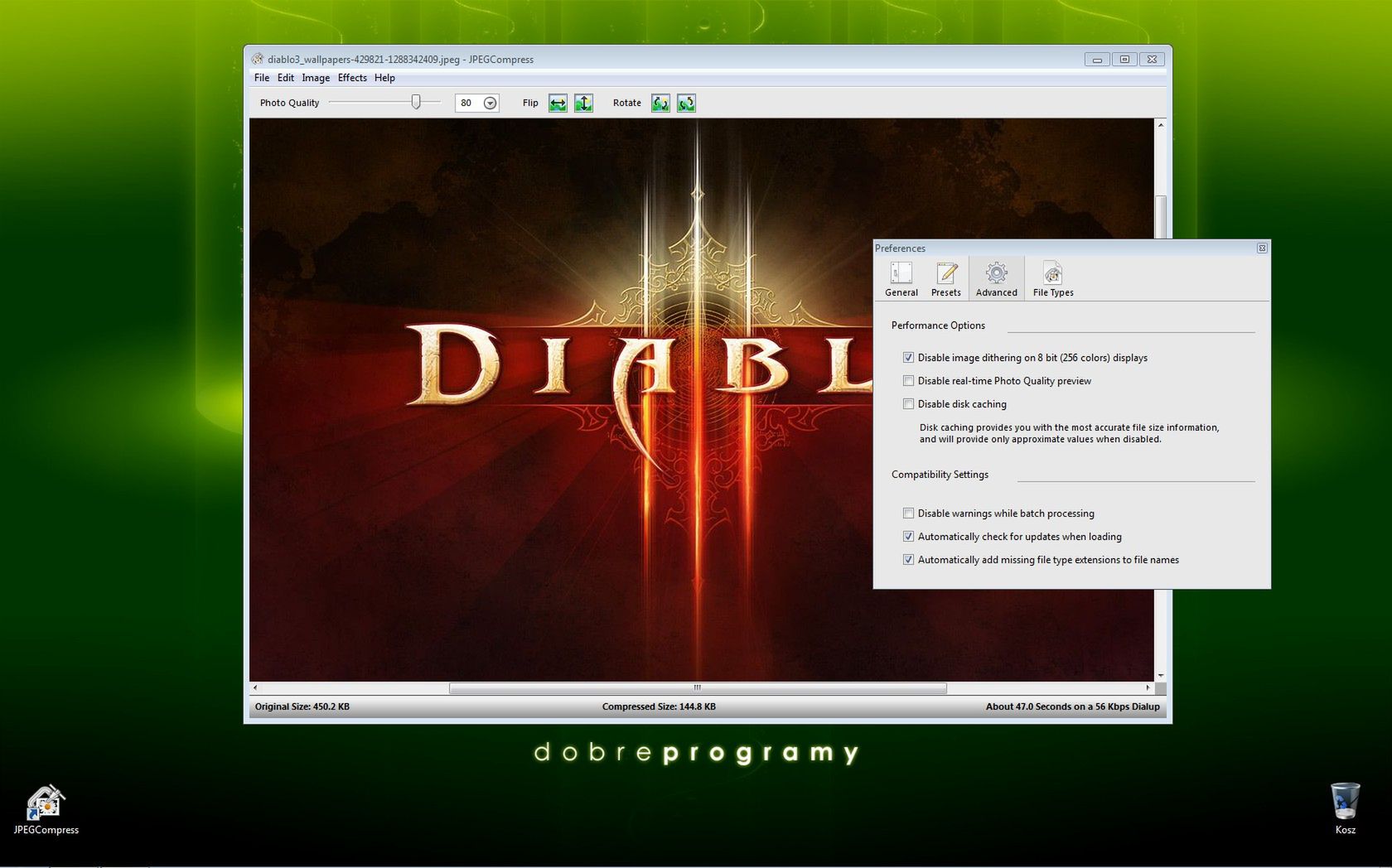The height and width of the screenshot is (868, 1392).
Task: Click the horizontal scrollbar right arrow
Action: [1148, 687]
